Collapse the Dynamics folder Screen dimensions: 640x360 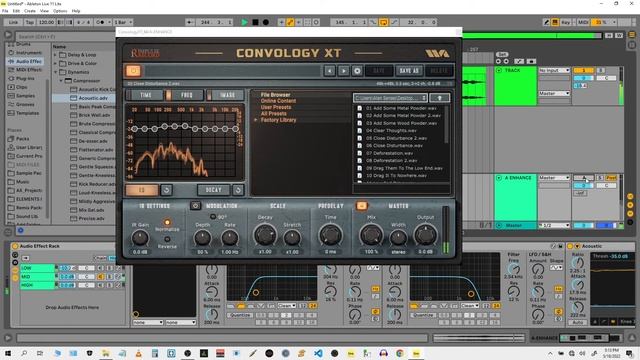(55, 72)
